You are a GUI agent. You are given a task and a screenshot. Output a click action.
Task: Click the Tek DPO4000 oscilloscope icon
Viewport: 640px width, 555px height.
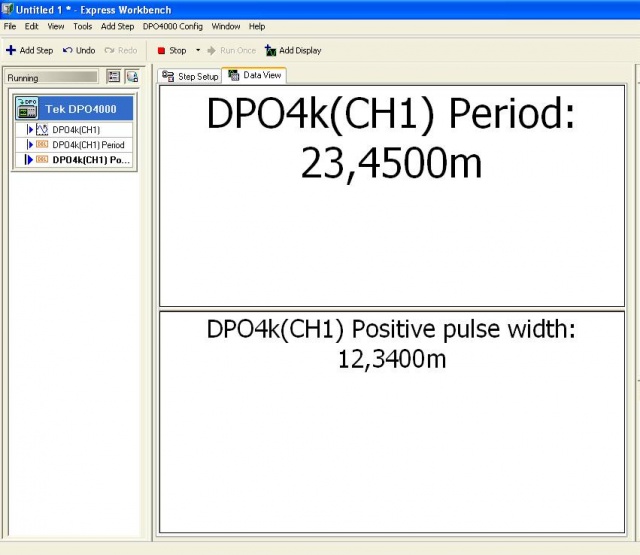pos(27,109)
